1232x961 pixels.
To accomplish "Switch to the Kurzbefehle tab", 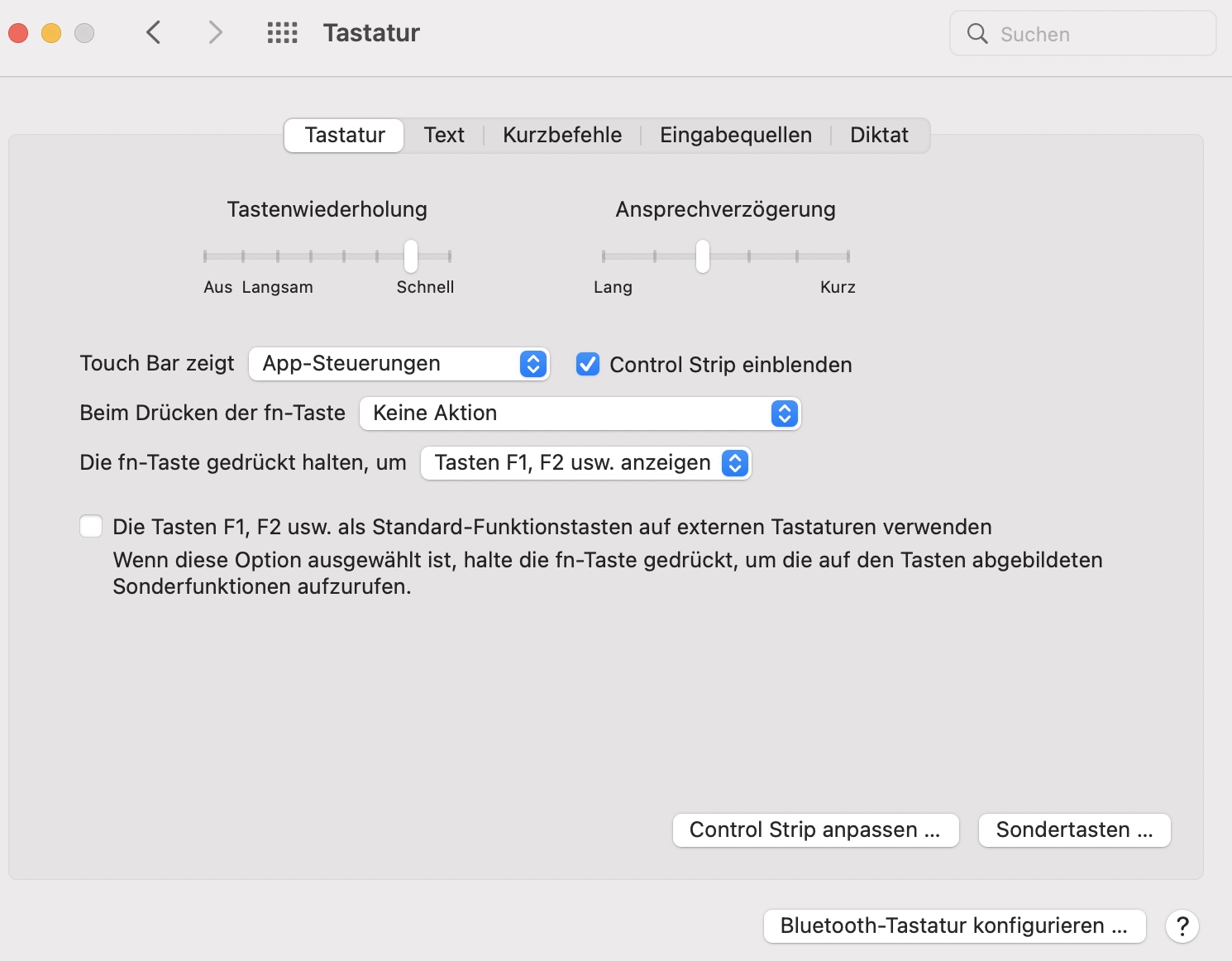I will pyautogui.click(x=562, y=136).
